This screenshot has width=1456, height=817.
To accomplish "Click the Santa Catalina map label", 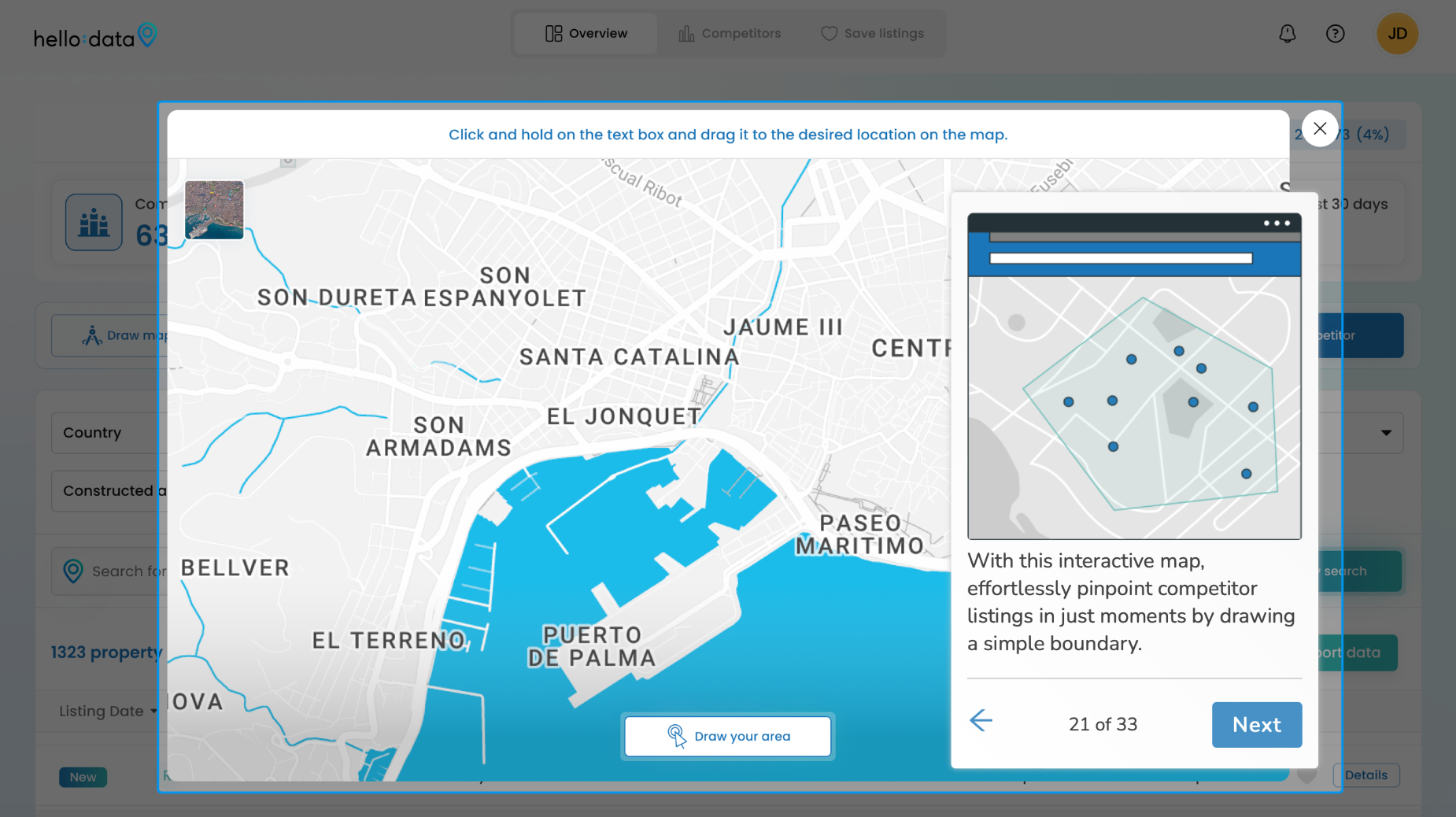I will coord(630,357).
